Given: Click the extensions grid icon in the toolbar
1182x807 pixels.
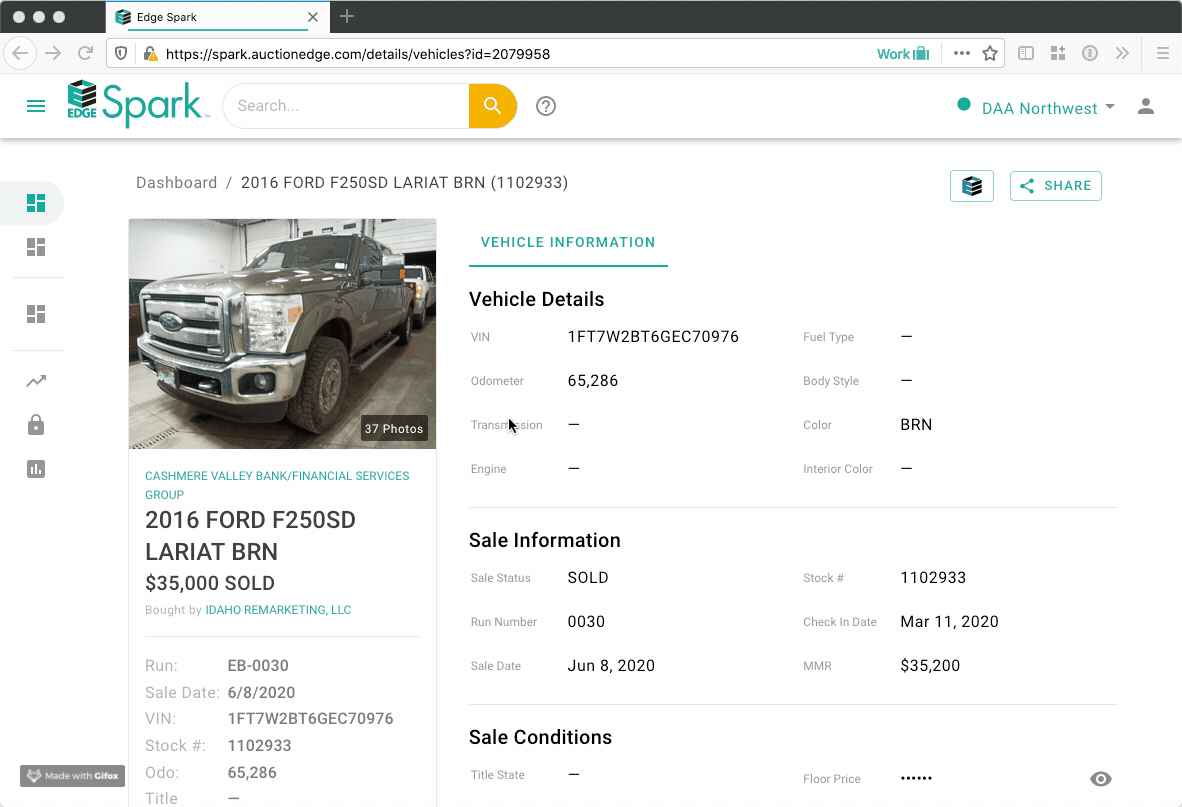Looking at the screenshot, I should pos(1058,53).
